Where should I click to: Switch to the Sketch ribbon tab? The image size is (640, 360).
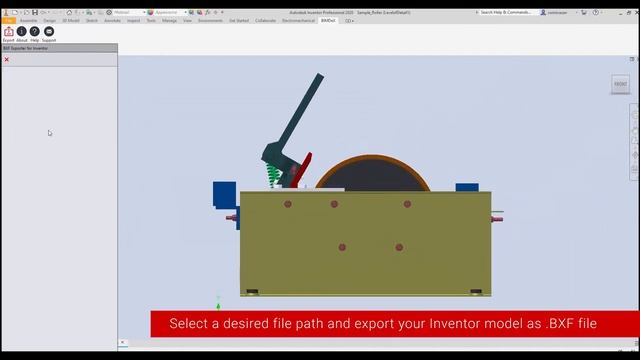pos(92,20)
